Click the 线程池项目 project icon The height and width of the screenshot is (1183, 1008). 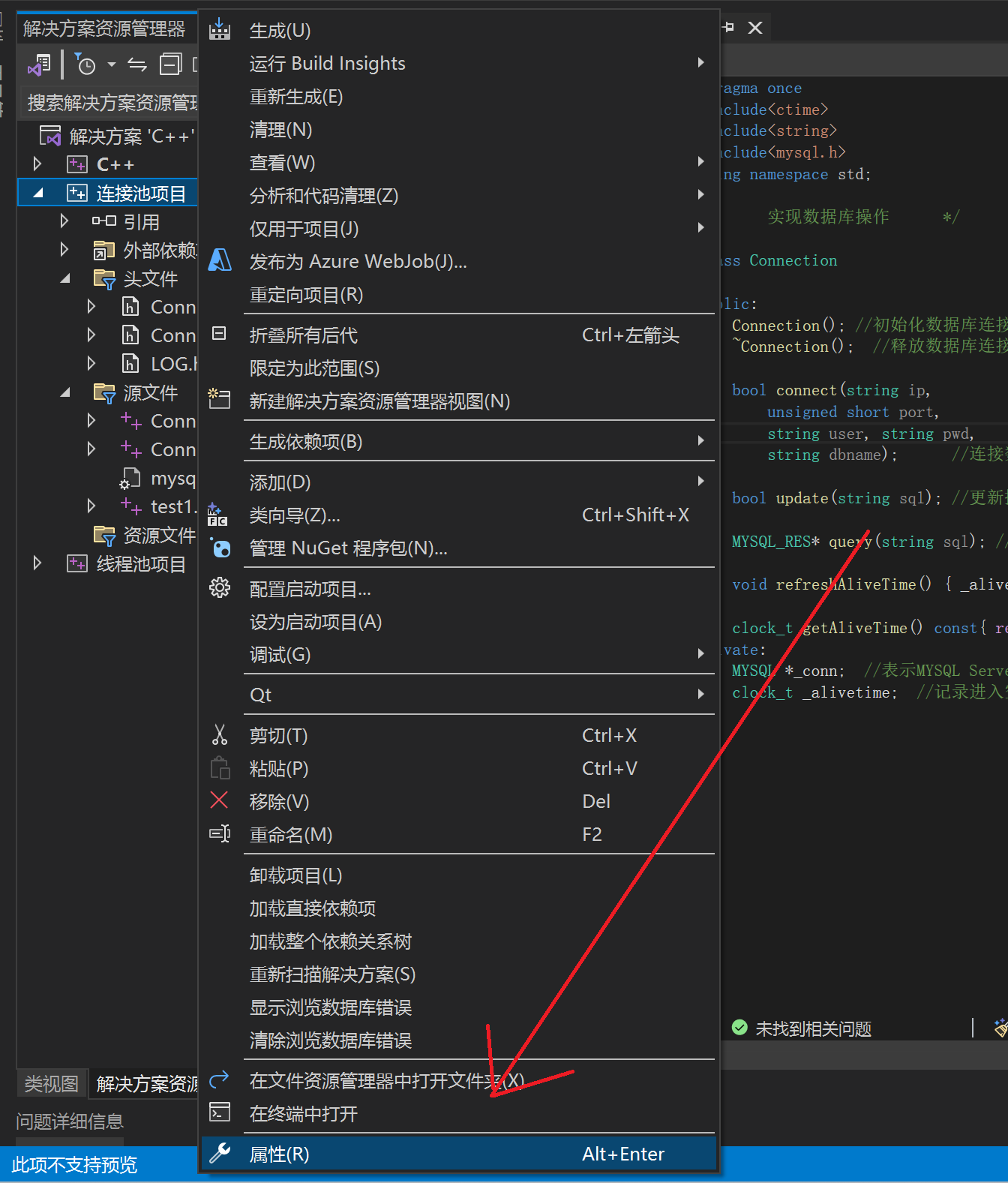(77, 563)
